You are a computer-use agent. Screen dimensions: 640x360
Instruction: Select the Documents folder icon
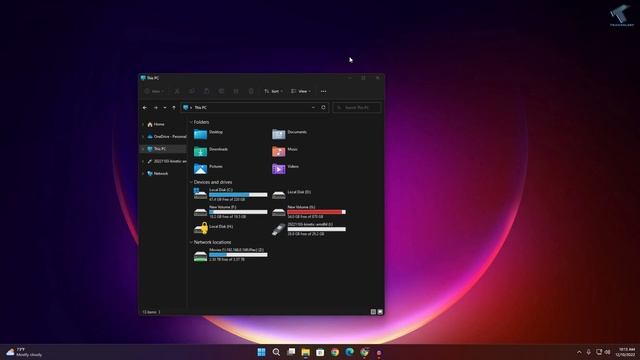pos(279,134)
